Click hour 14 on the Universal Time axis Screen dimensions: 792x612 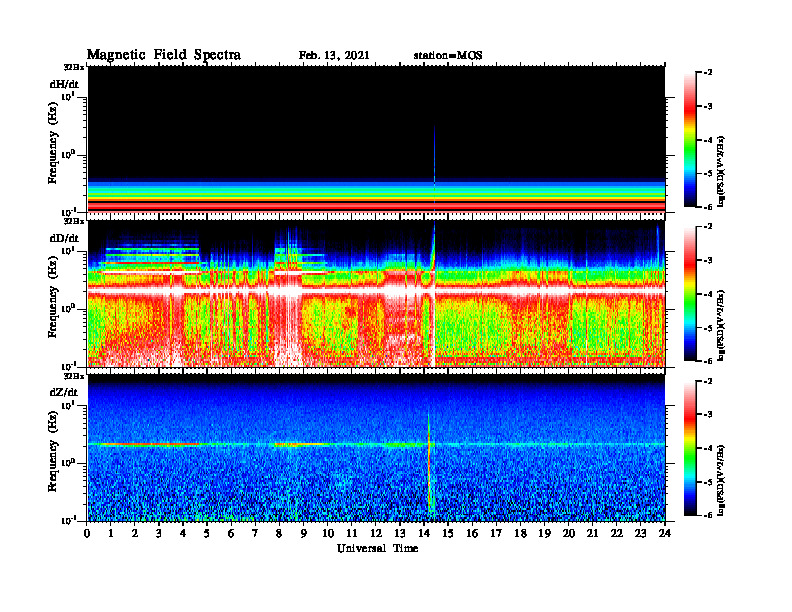424,533
